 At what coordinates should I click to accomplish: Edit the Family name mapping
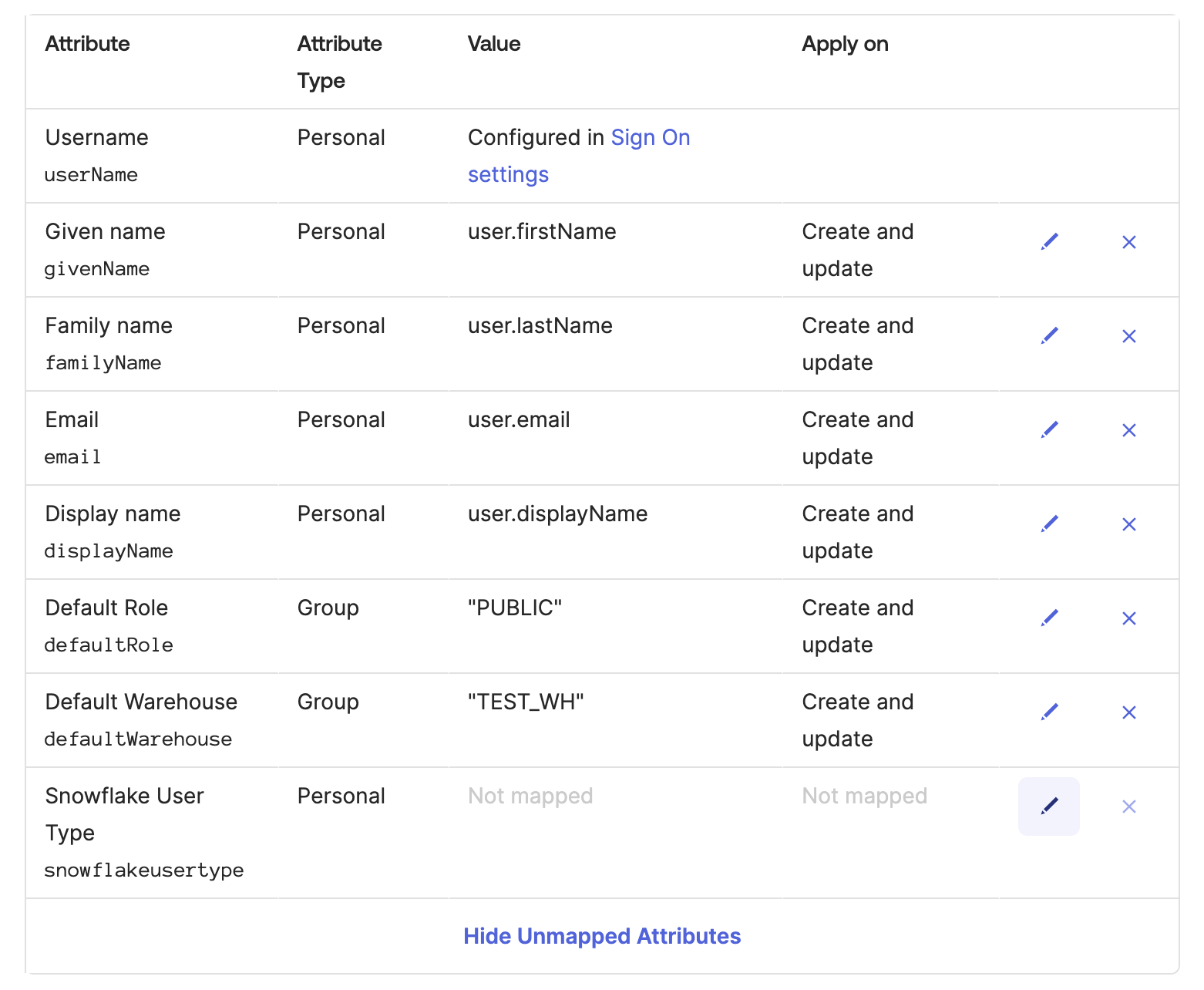click(1049, 336)
